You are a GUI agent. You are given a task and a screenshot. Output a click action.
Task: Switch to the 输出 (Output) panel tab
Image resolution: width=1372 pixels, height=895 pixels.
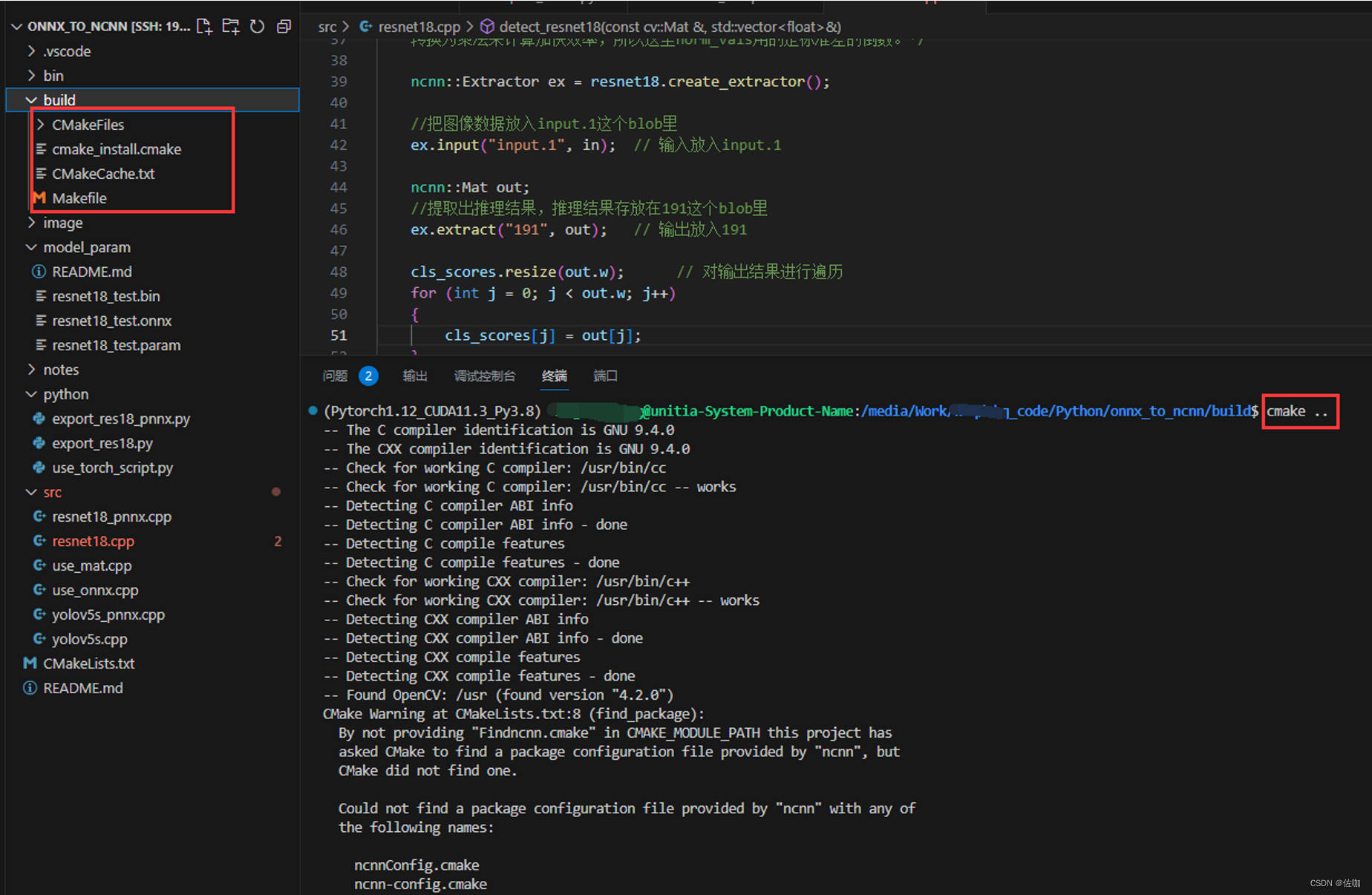[x=415, y=376]
